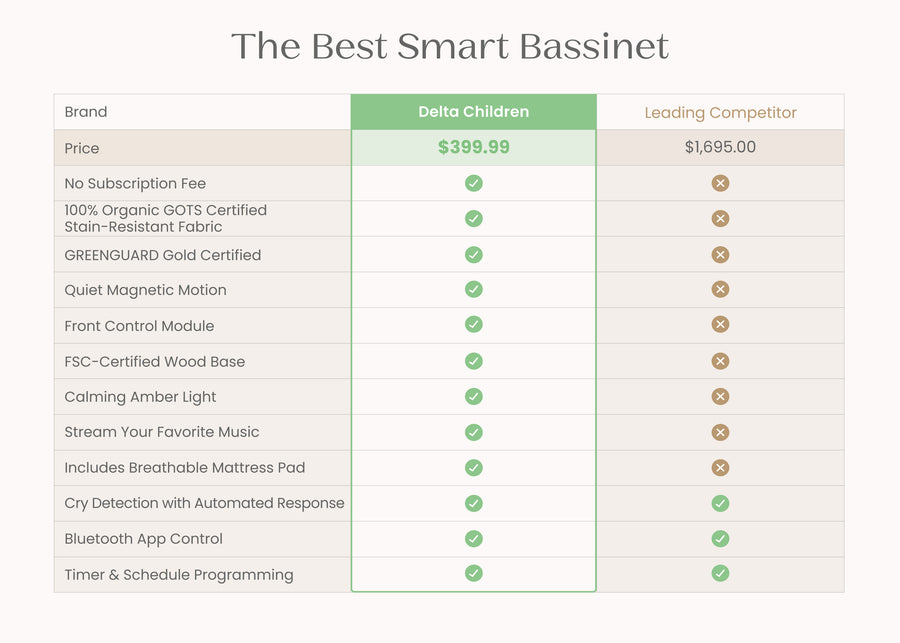Click the competitor's checkmark for Bluetooth App Control
The height and width of the screenshot is (643, 900).
click(720, 539)
